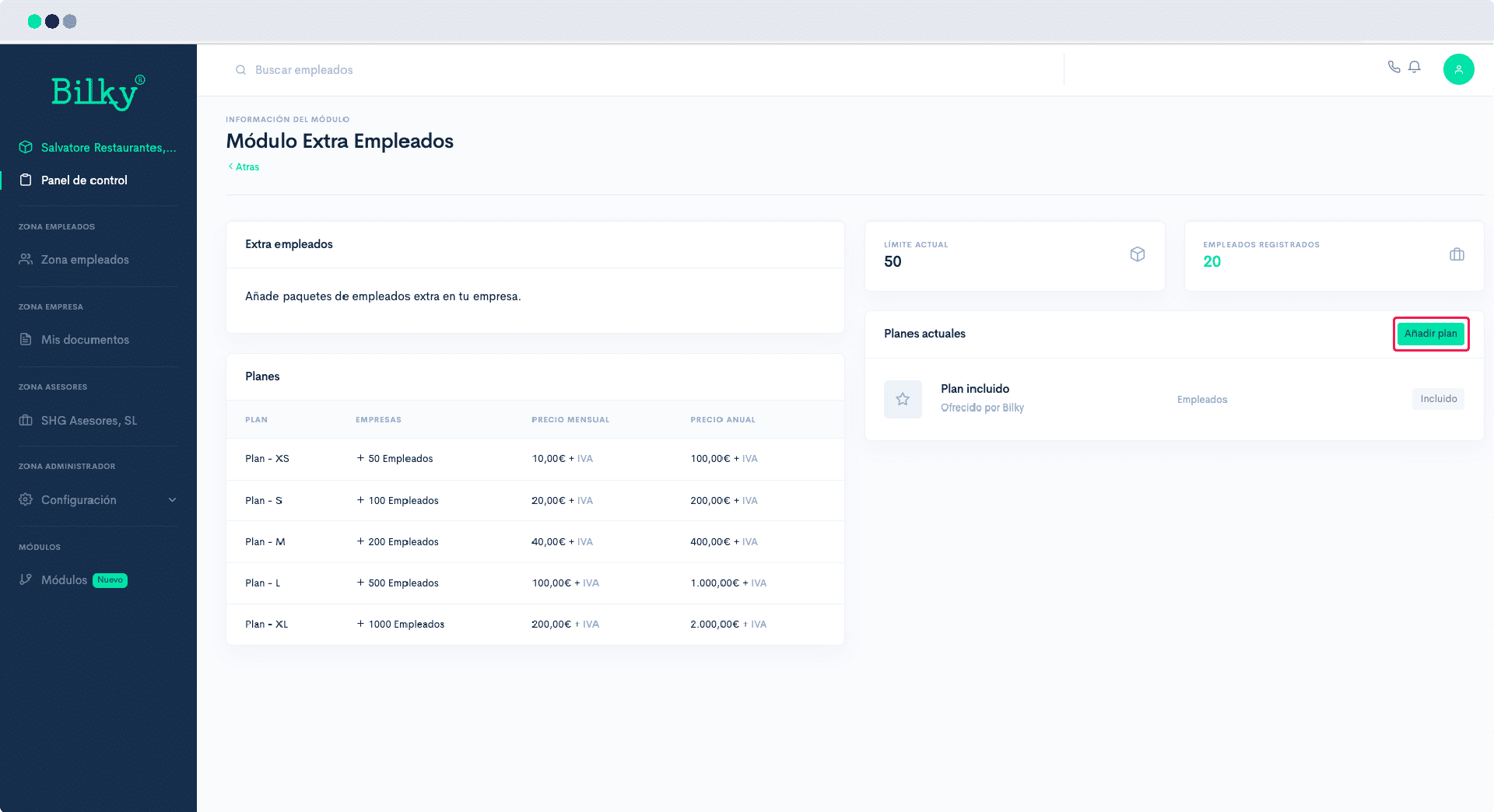Click the '+ 500 Empleados' cell
Screen dimensions: 1494x812
click(x=398, y=583)
